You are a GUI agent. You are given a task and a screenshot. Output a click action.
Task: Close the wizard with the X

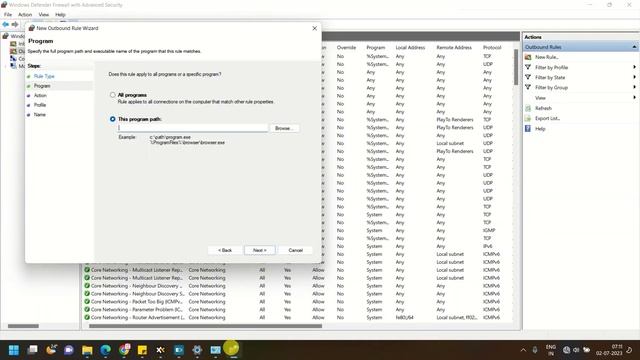[x=314, y=28]
